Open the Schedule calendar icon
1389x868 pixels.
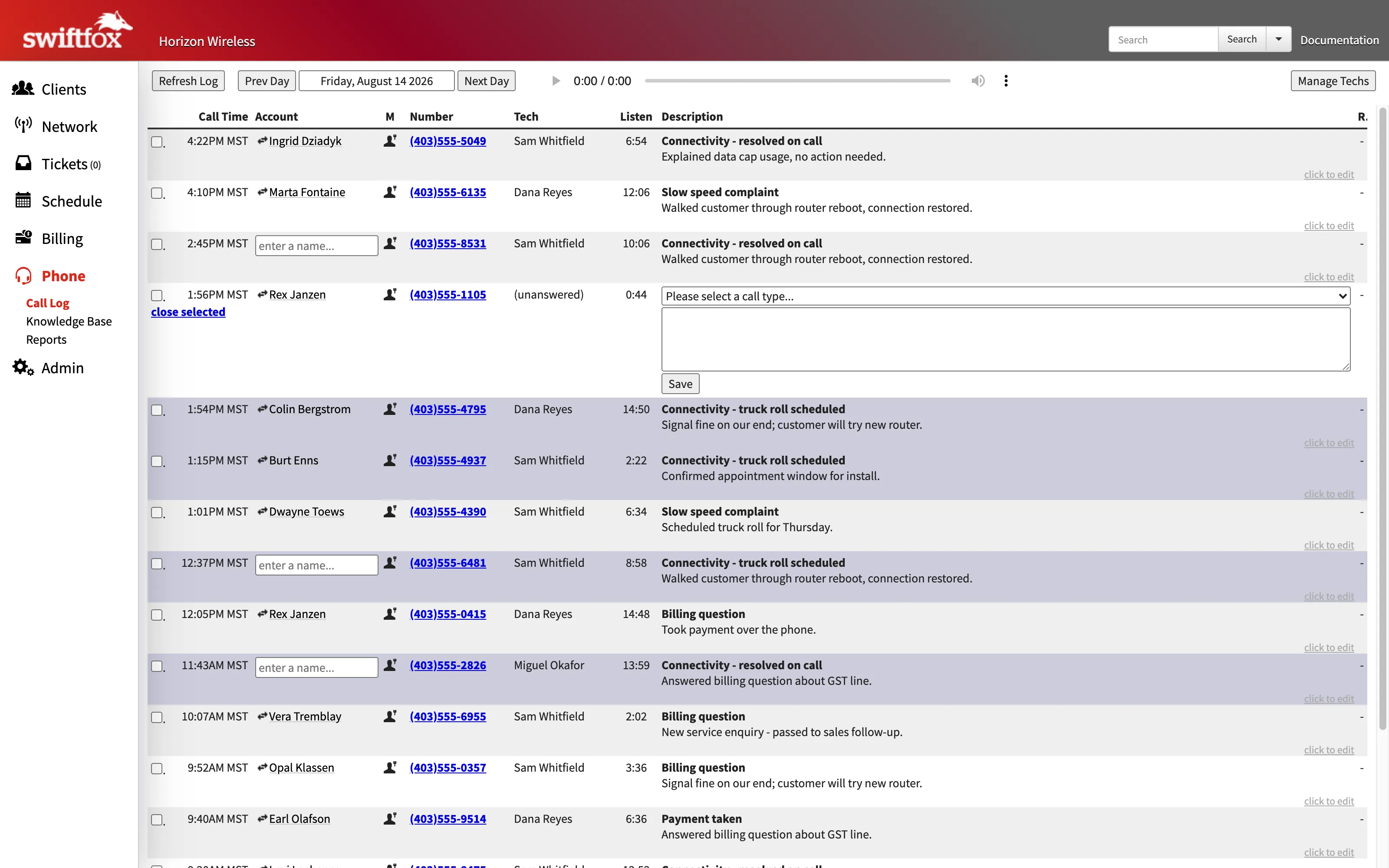click(x=23, y=201)
